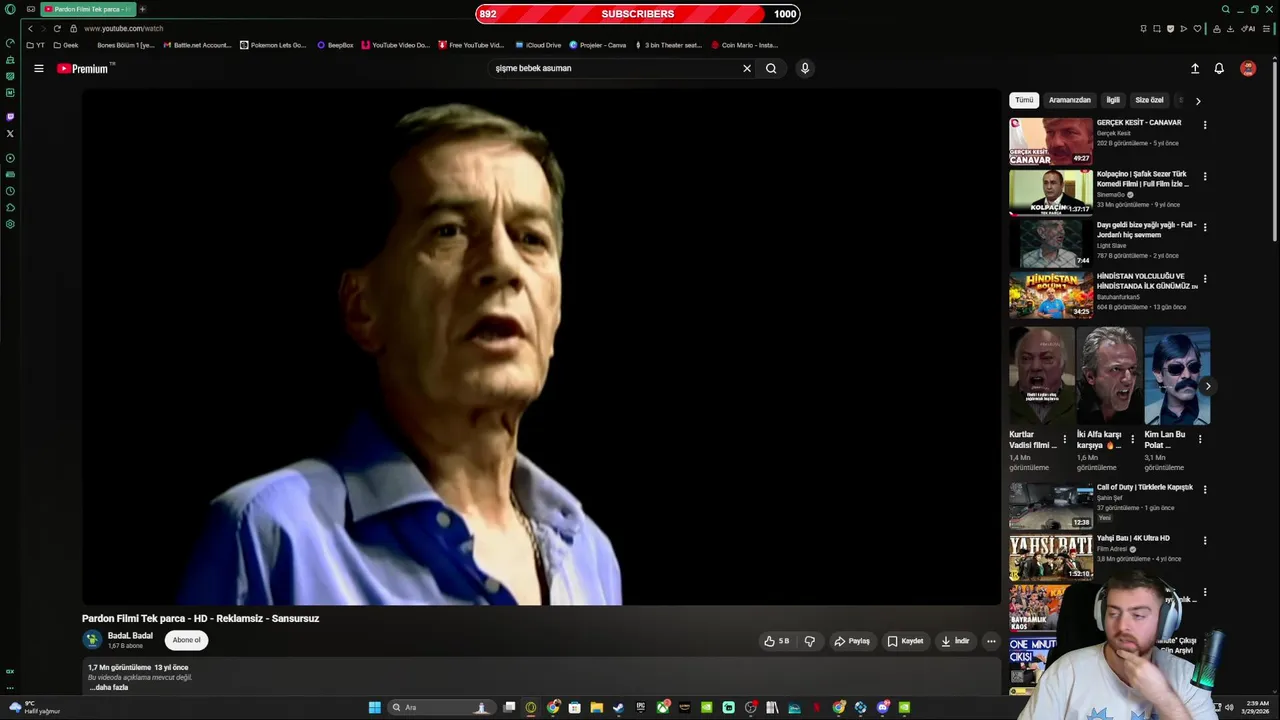1280x720 pixels.
Task: Open BeepBox bookmark
Action: tap(335, 45)
